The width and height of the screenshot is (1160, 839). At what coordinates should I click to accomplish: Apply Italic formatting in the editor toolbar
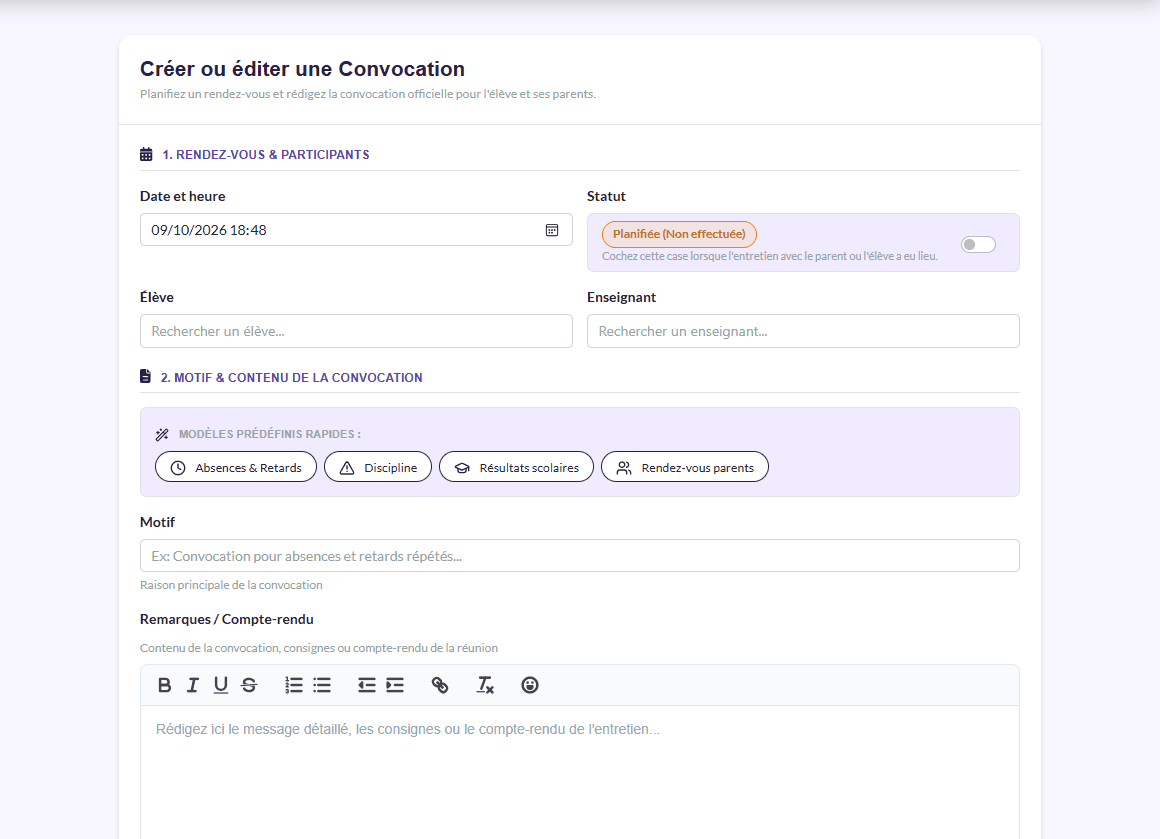(192, 685)
